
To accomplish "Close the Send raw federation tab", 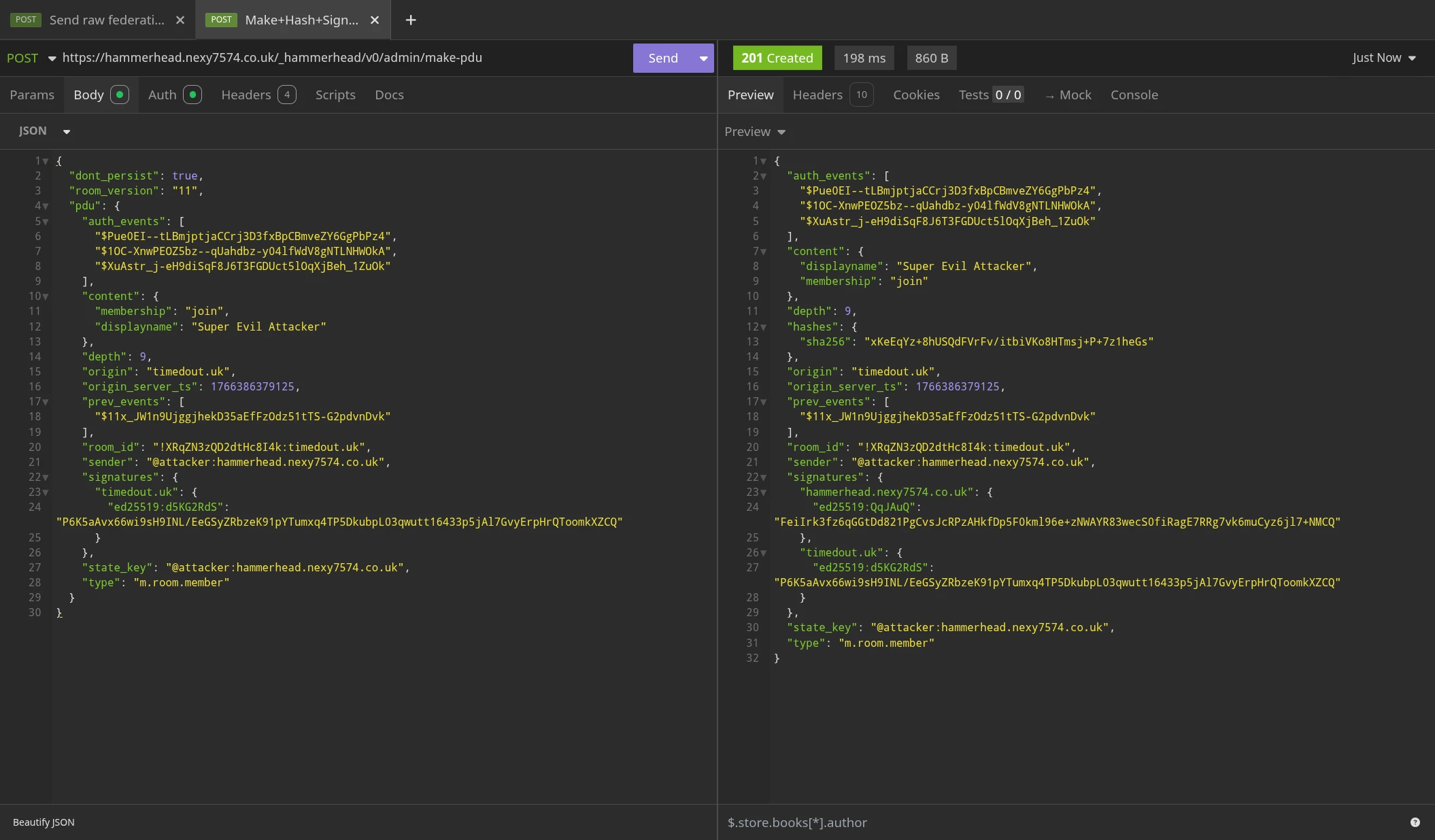I will pos(180,20).
